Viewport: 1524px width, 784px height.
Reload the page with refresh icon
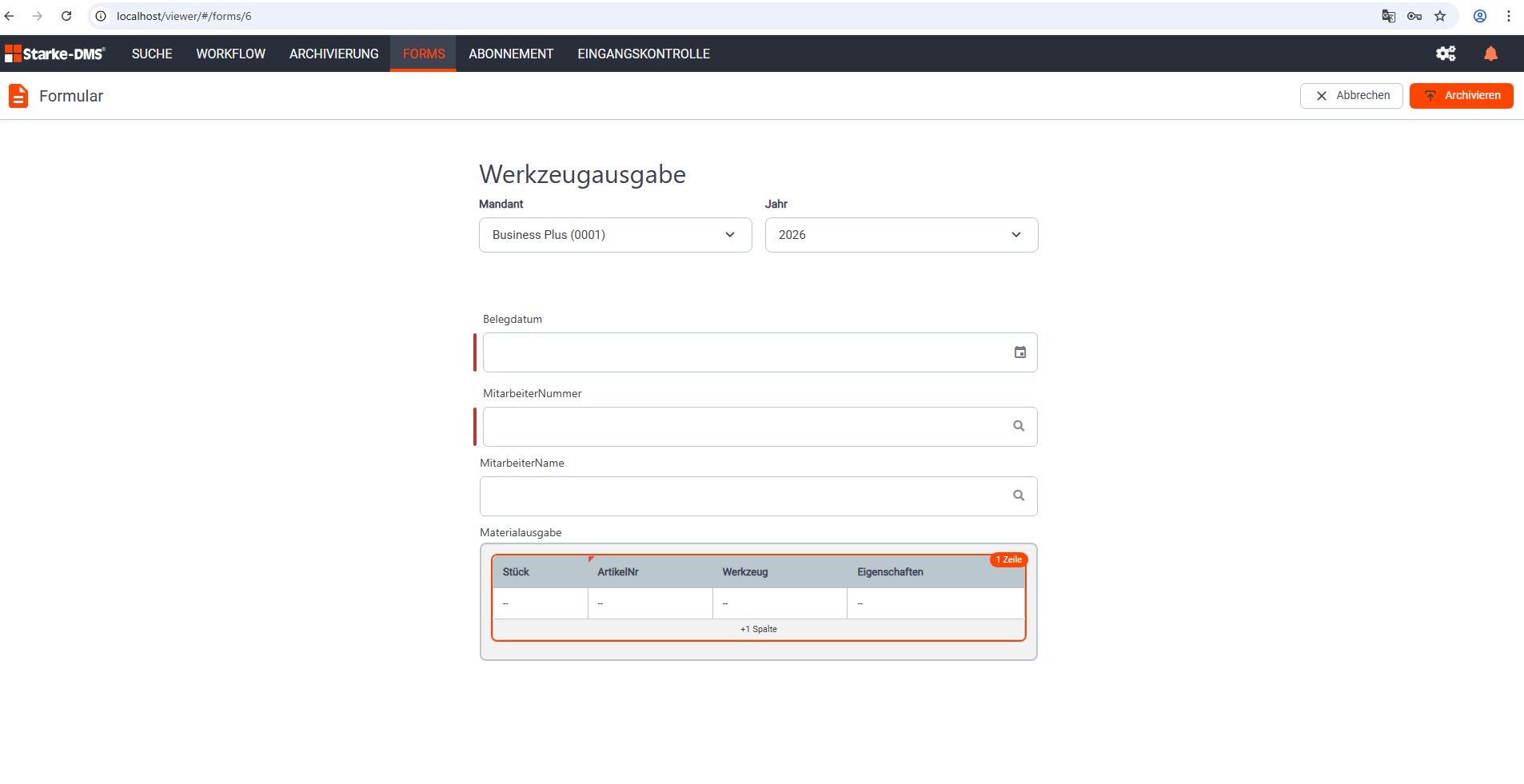66,16
